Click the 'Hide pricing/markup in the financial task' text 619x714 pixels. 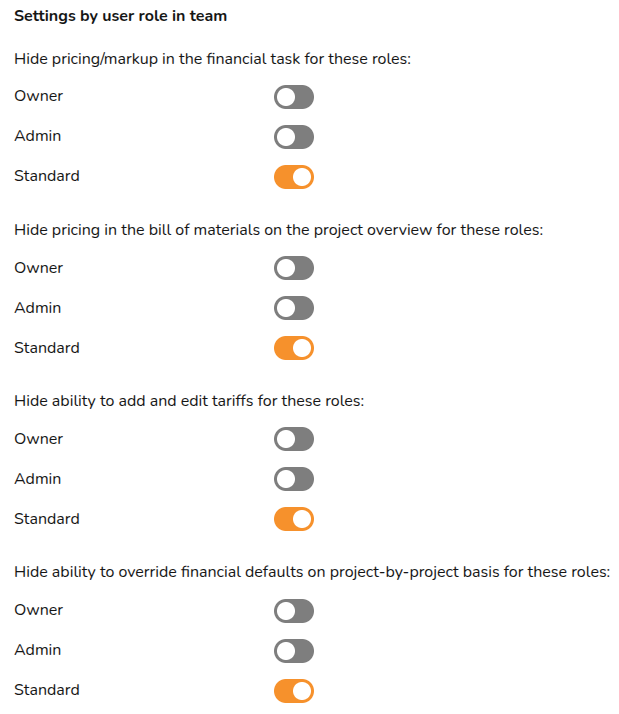[213, 59]
